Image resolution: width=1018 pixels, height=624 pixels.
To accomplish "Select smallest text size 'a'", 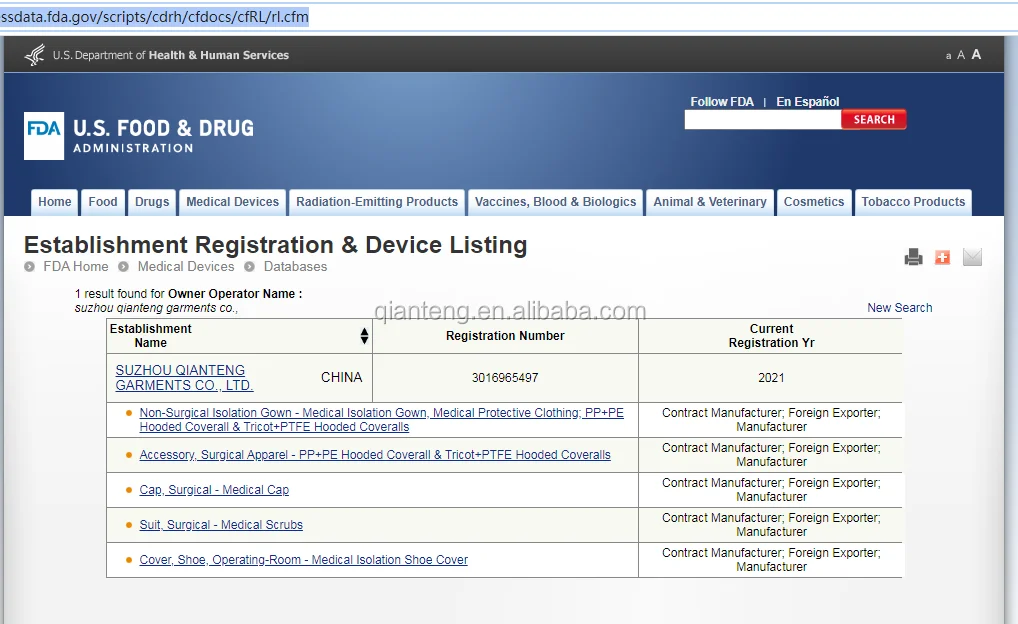I will pos(949,56).
